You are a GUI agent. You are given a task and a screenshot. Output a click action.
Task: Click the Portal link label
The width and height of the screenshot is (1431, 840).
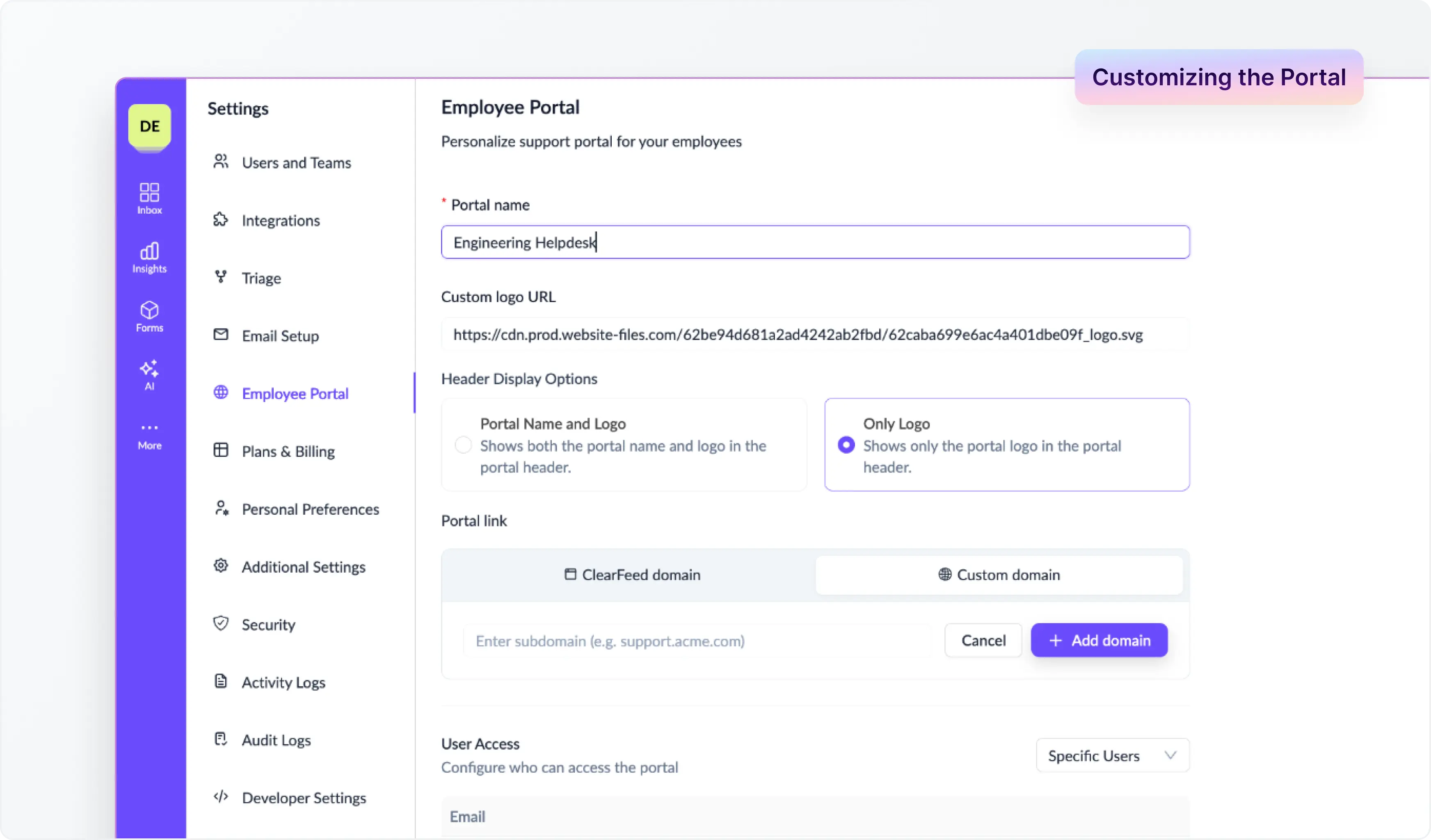473,521
